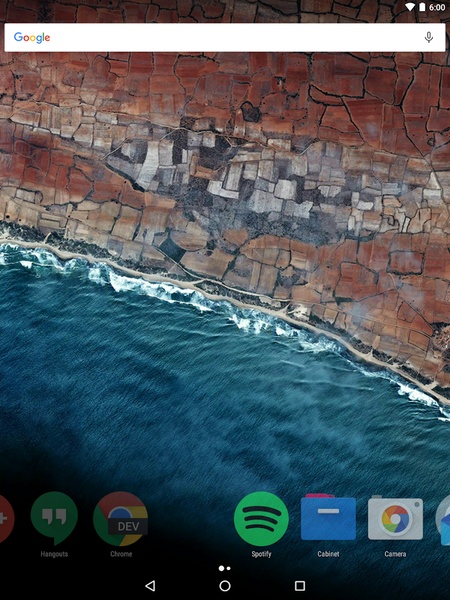Tap the second home screen page dot

[x=229, y=568]
